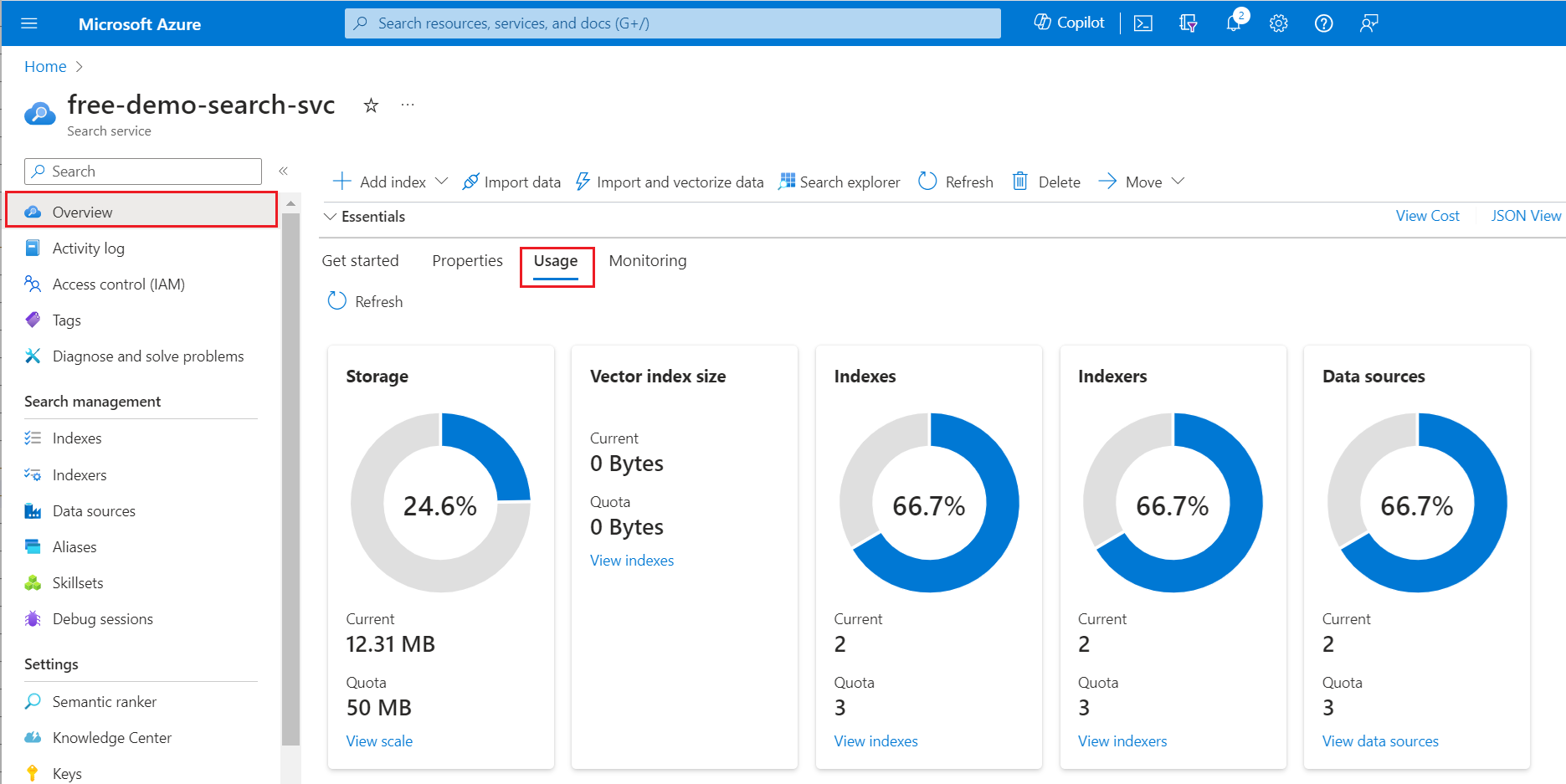Click the feedback icon in header
Viewport: 1566px width, 784px height.
[1368, 23]
